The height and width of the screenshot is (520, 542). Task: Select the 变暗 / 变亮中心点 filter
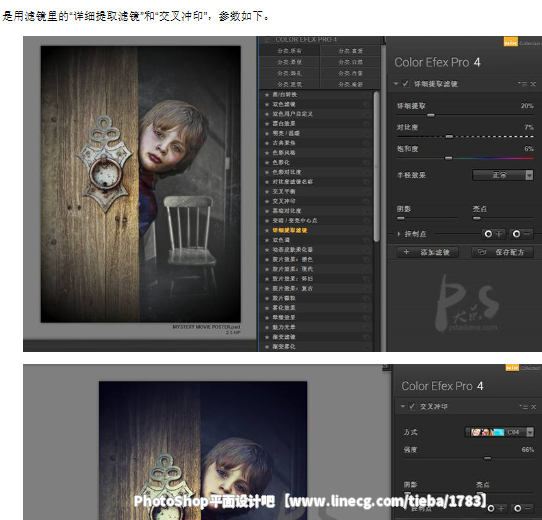(295, 220)
